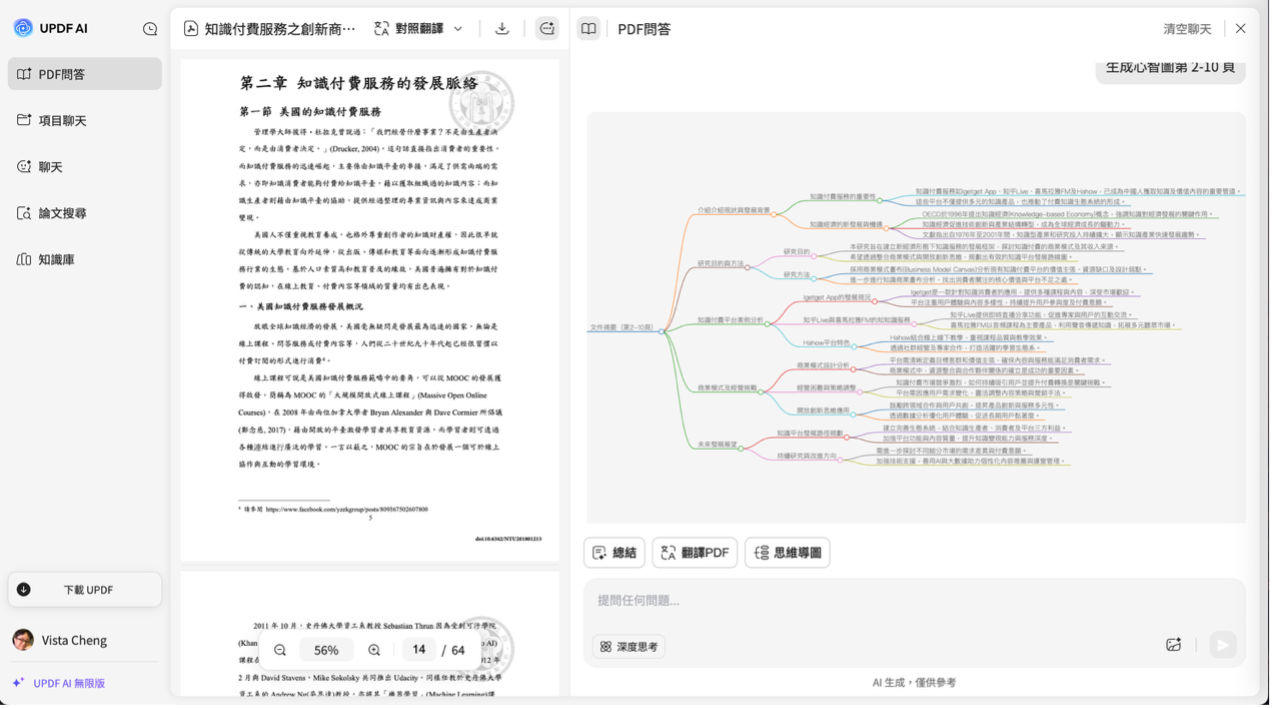Click the facebook.com footnote link on the page
Viewport: 1274px width, 708px height.
pos(347,509)
